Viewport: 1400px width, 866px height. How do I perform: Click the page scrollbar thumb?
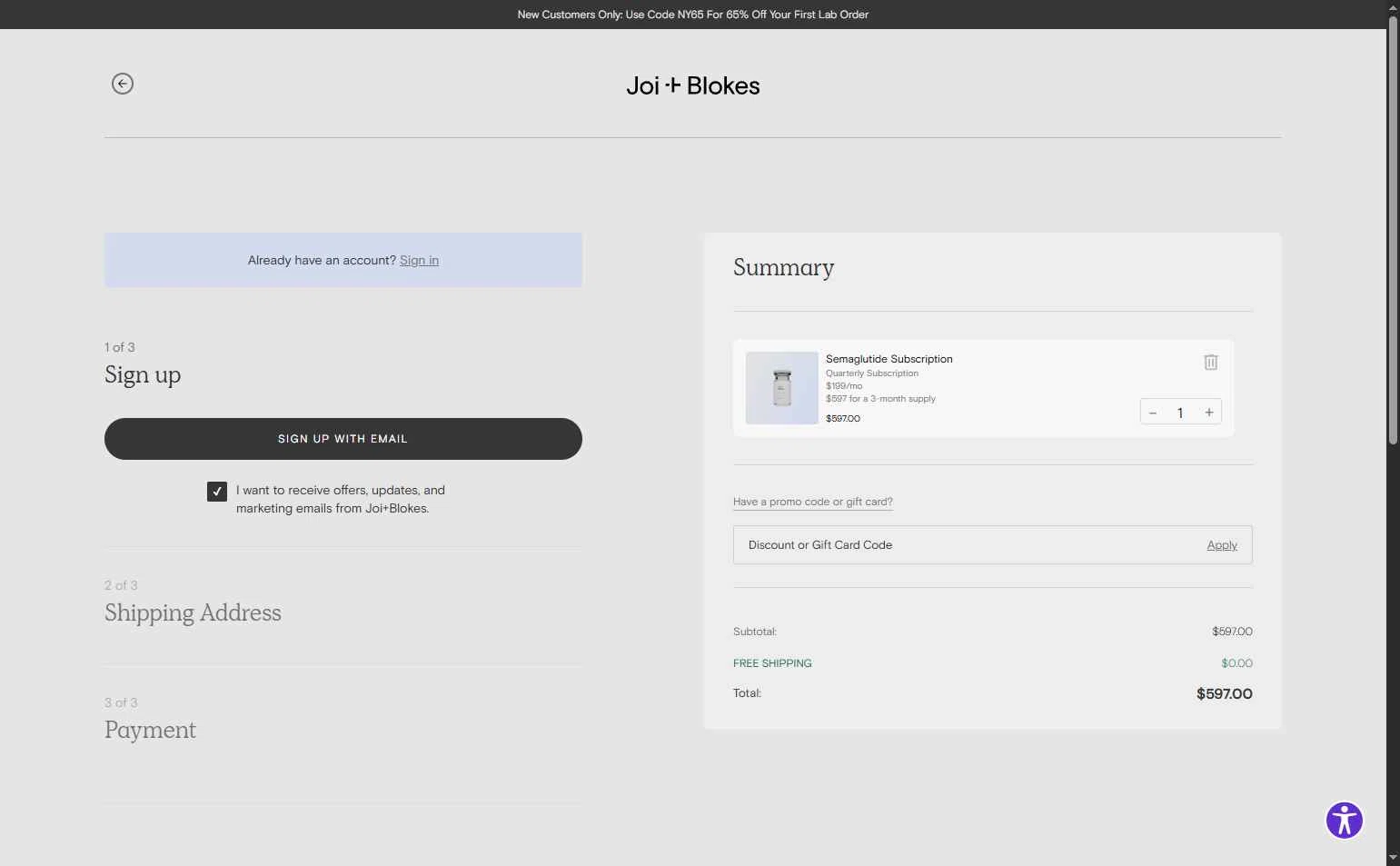[1393, 232]
